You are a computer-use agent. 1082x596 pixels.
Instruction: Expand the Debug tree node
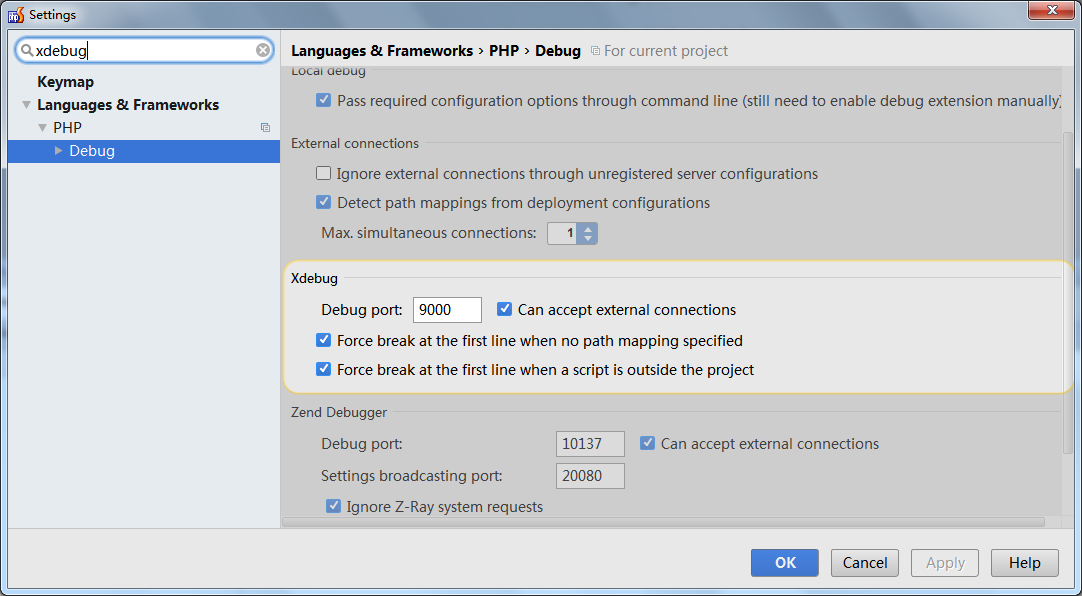click(58, 151)
